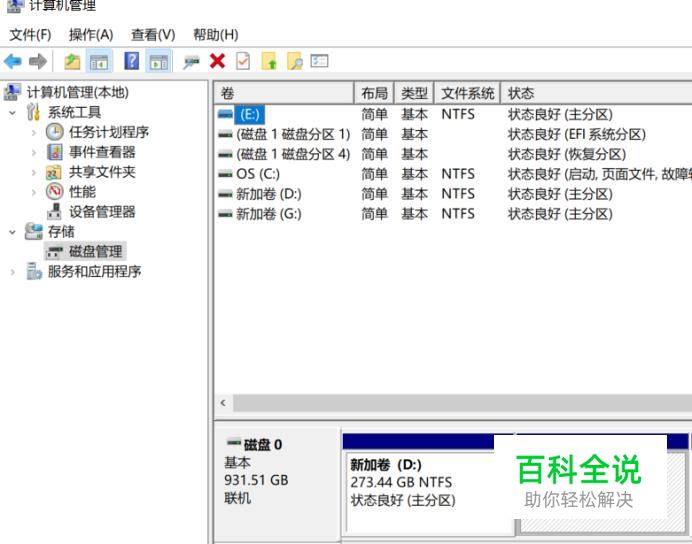
Task: Select 事件查看器 in the tree
Action: 102,152
